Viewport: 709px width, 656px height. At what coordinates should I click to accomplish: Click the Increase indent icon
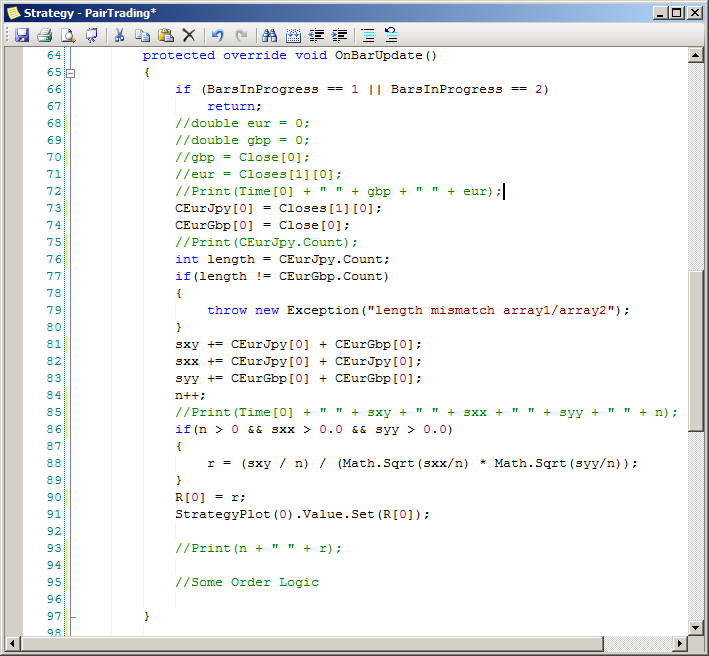pyautogui.click(x=340, y=35)
